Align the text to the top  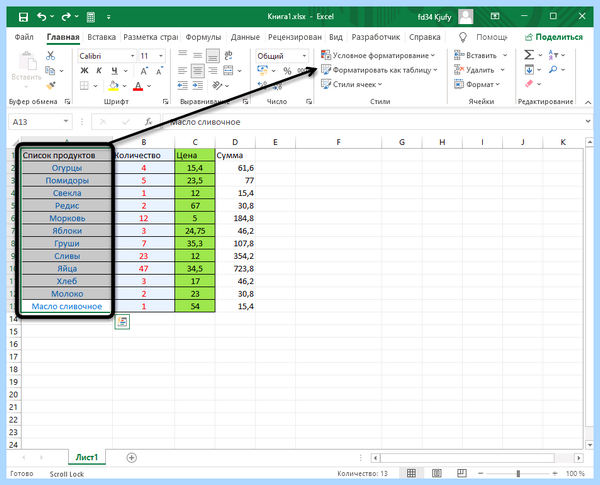pos(183,56)
